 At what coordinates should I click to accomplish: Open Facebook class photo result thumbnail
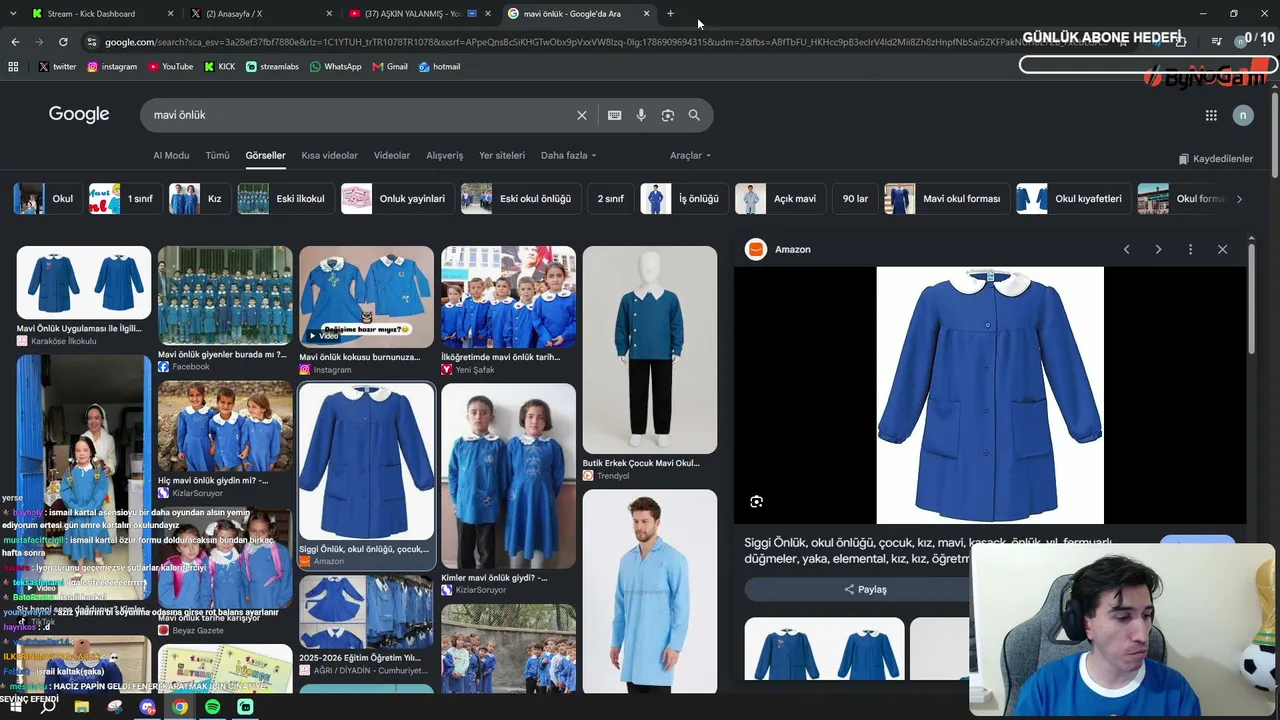click(x=225, y=295)
